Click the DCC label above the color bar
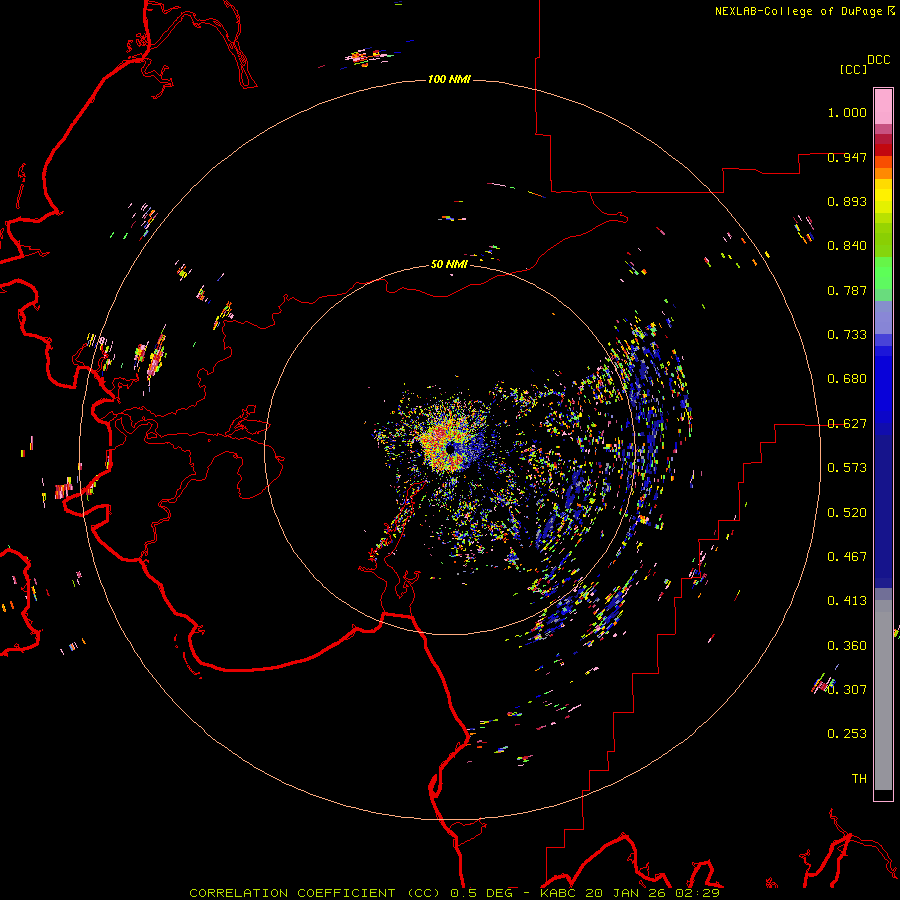This screenshot has width=900, height=900. 879,60
